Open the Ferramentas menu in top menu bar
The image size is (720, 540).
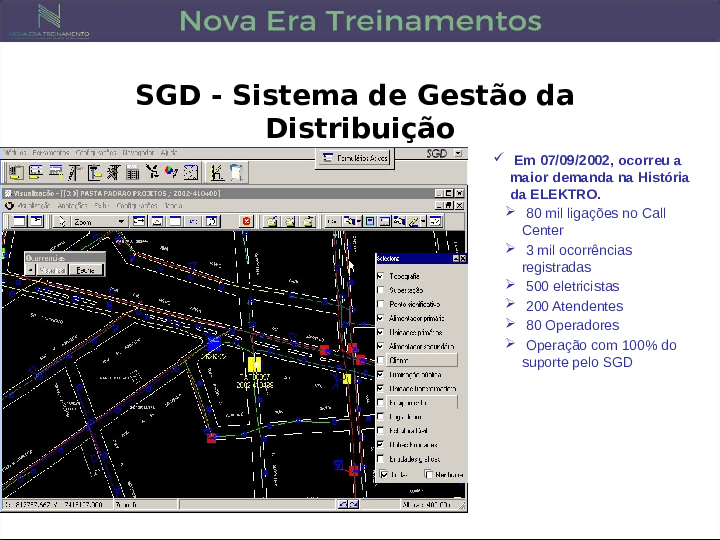coord(51,152)
